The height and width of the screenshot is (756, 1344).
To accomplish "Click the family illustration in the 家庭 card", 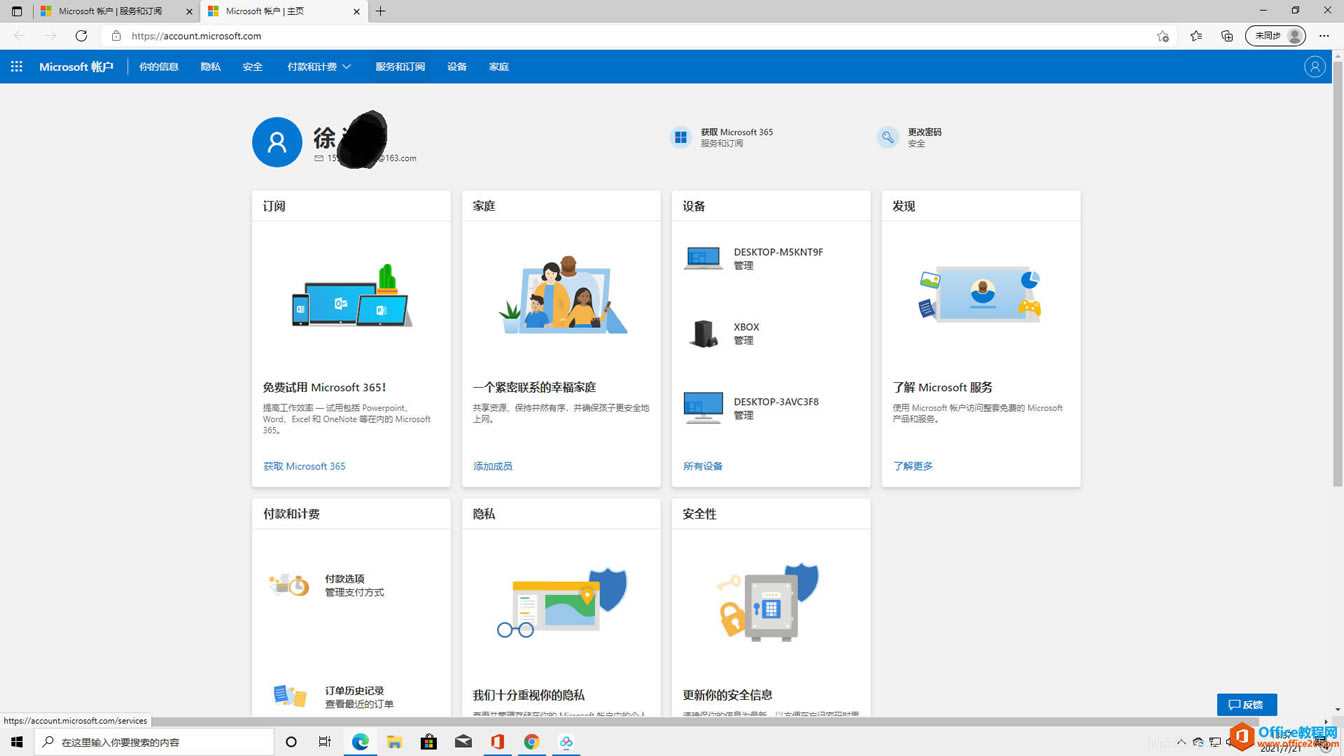I will [562, 295].
